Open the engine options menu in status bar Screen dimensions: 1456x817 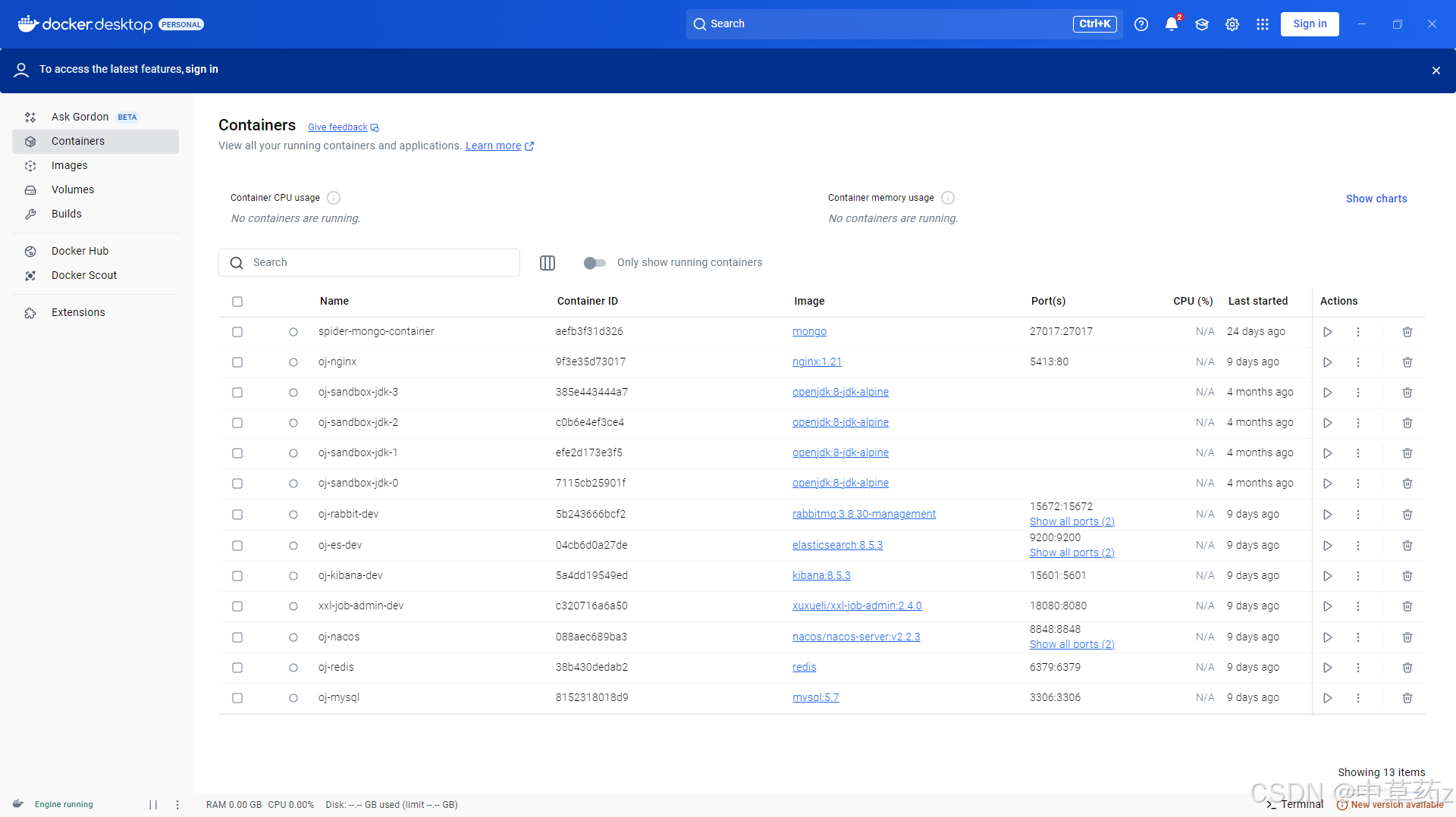coord(177,805)
